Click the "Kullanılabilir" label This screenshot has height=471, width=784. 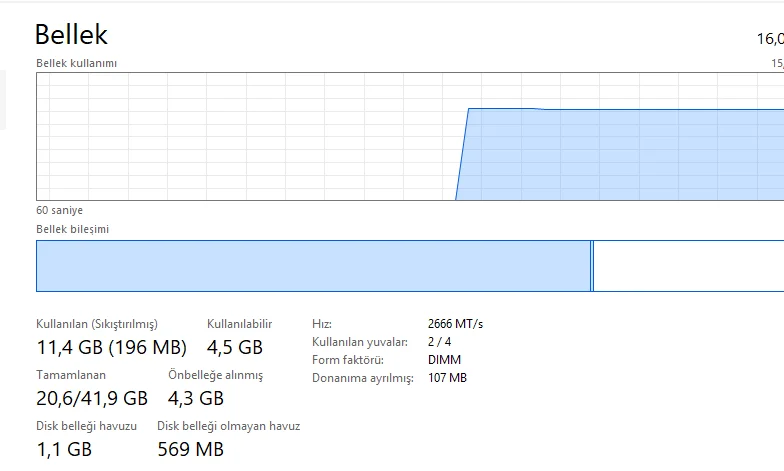click(239, 324)
